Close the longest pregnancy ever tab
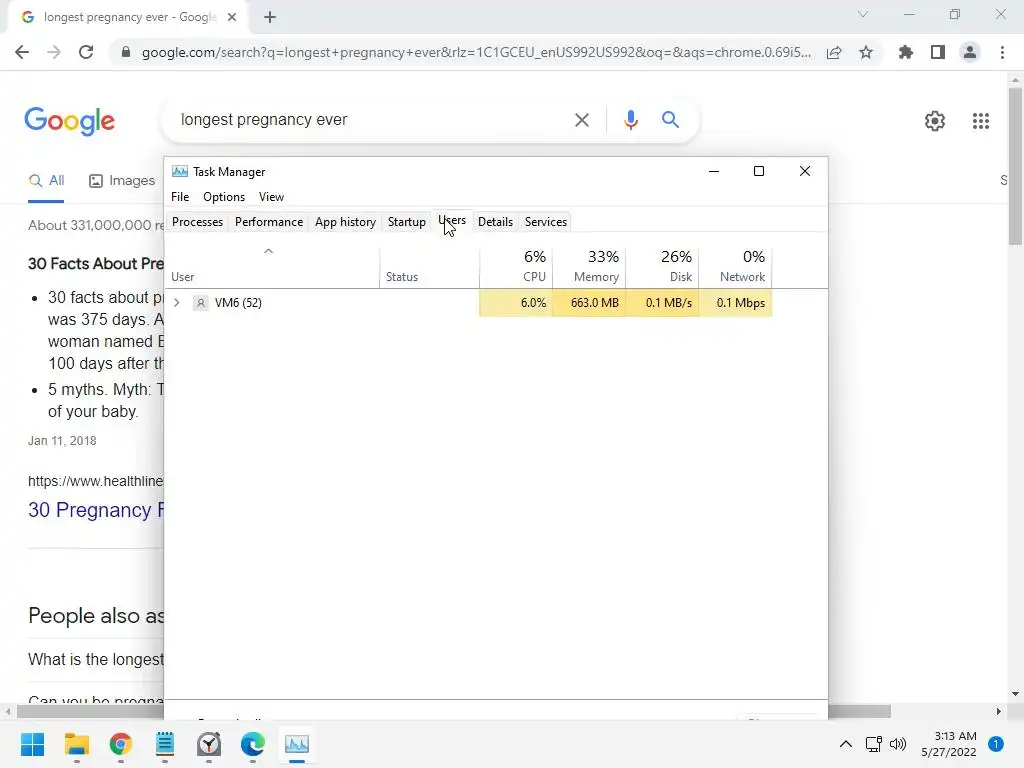The height and width of the screenshot is (768, 1024). coord(232,18)
